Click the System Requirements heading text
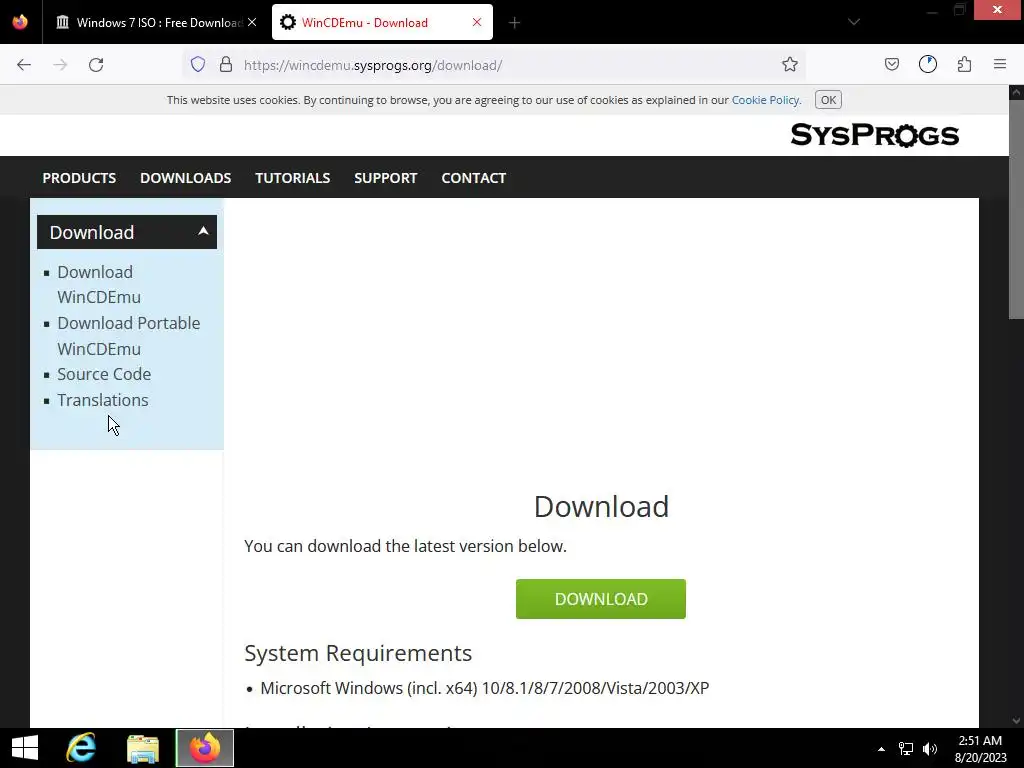 pos(358,653)
